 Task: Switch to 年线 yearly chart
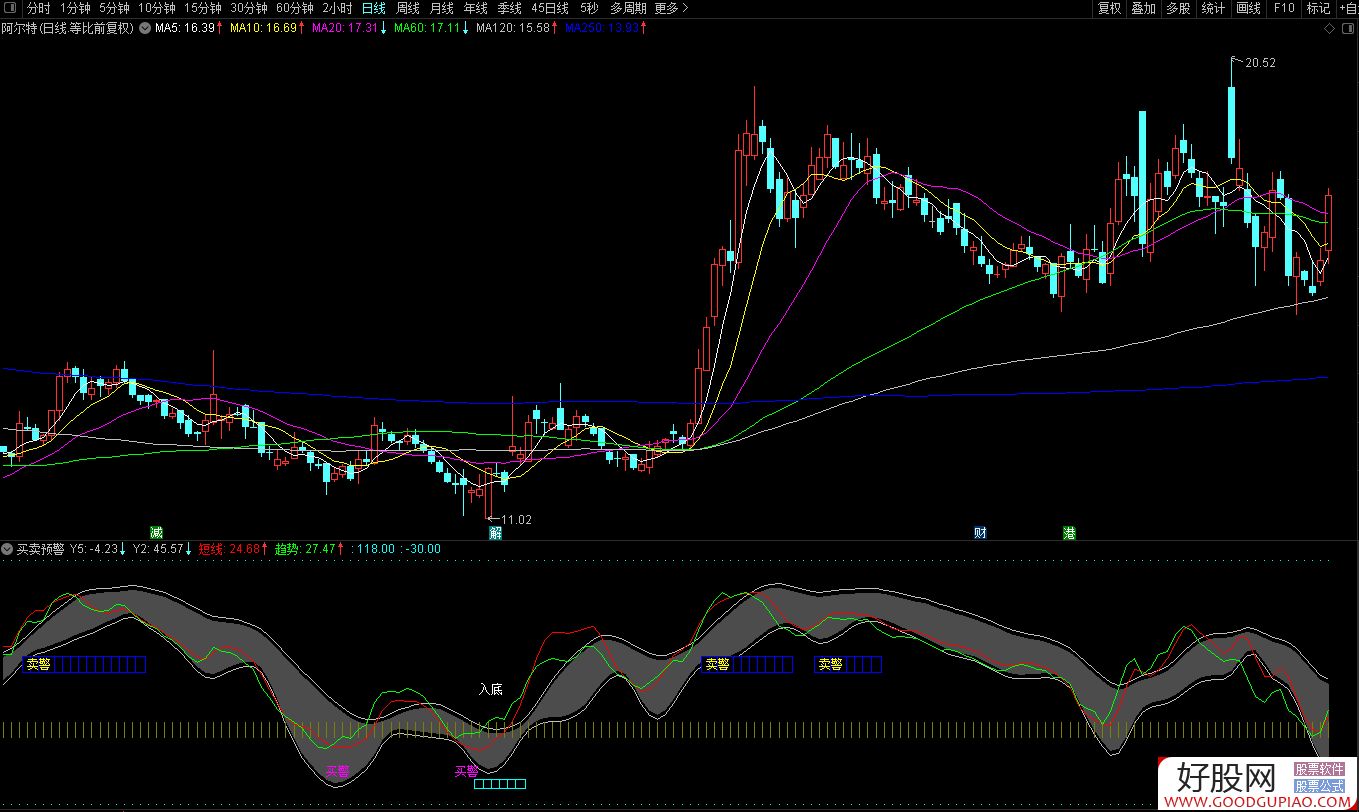(475, 8)
